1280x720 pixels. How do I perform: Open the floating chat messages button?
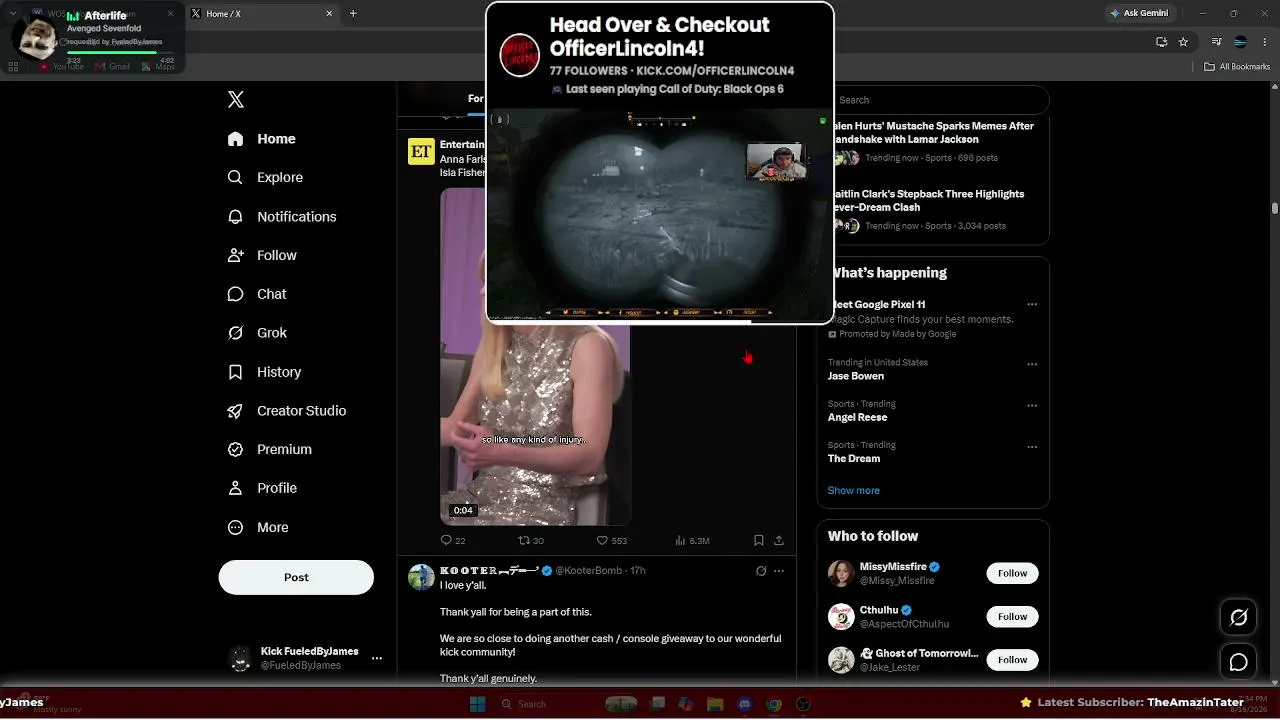1238,662
